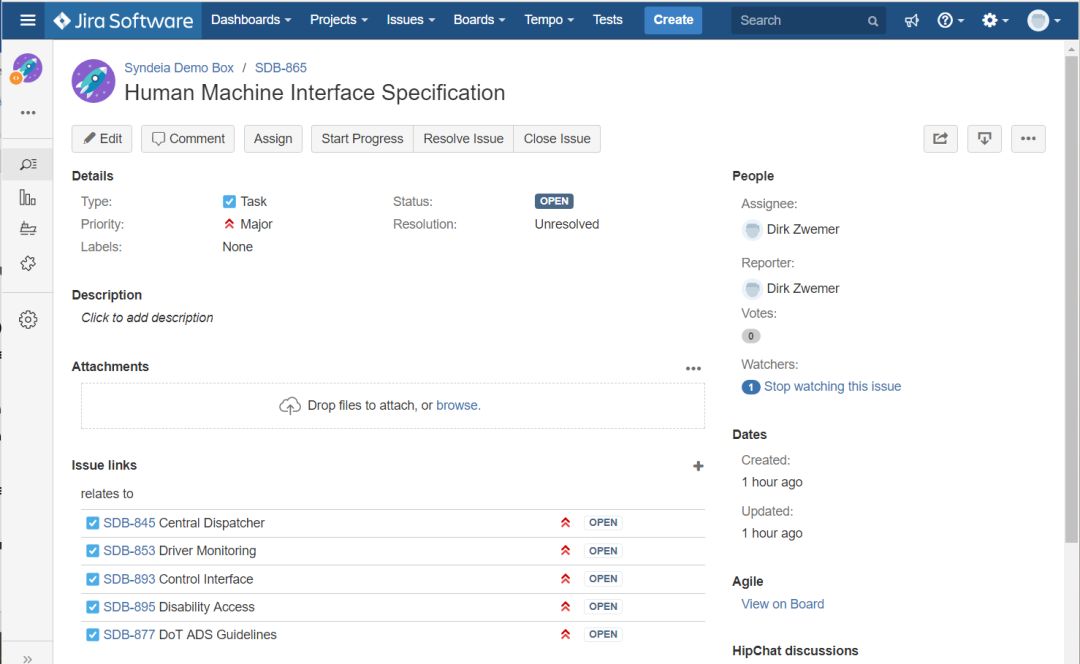Open the issue search icon in the sidebar
This screenshot has width=1080, height=664.
[28, 164]
